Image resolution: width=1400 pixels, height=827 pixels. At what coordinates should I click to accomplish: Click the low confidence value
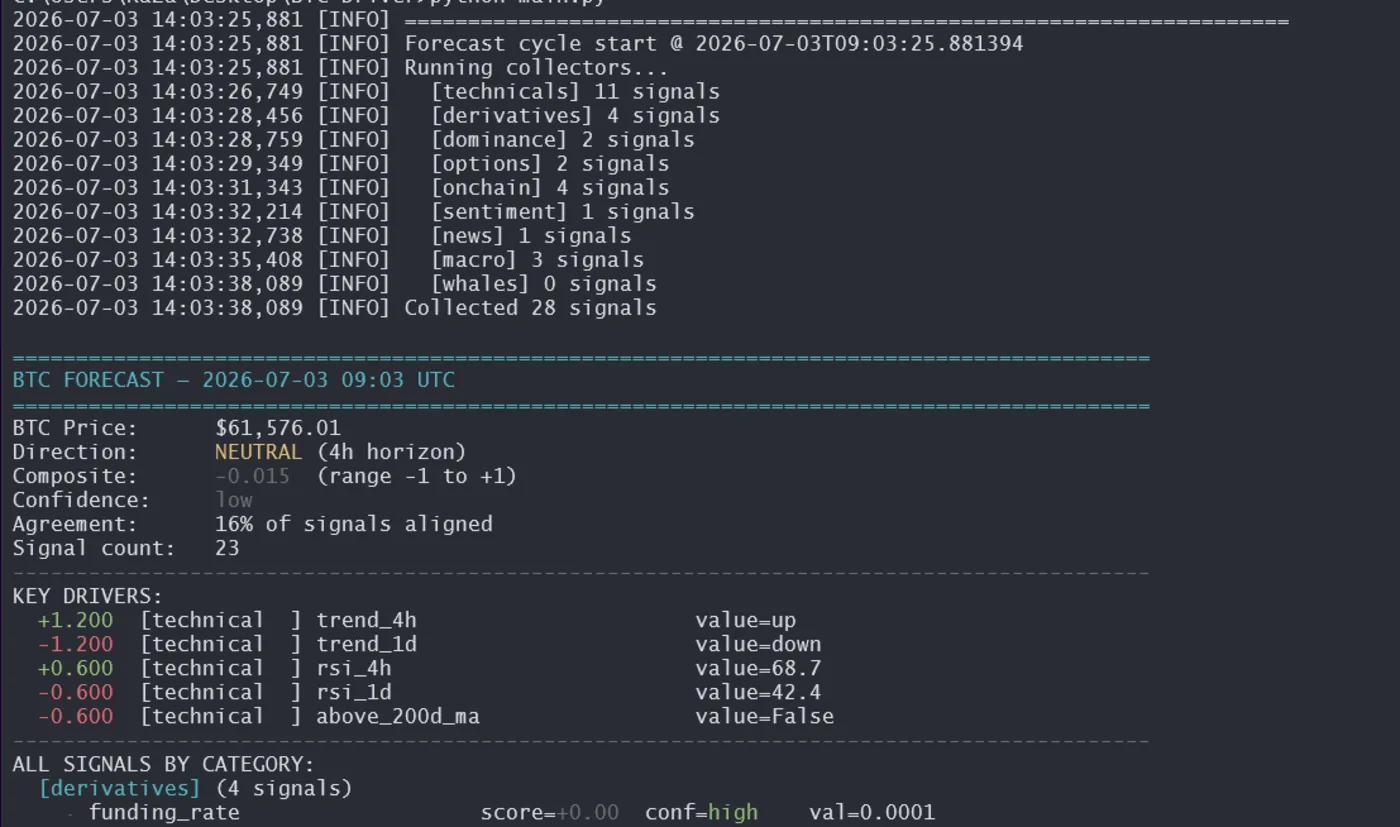[234, 500]
